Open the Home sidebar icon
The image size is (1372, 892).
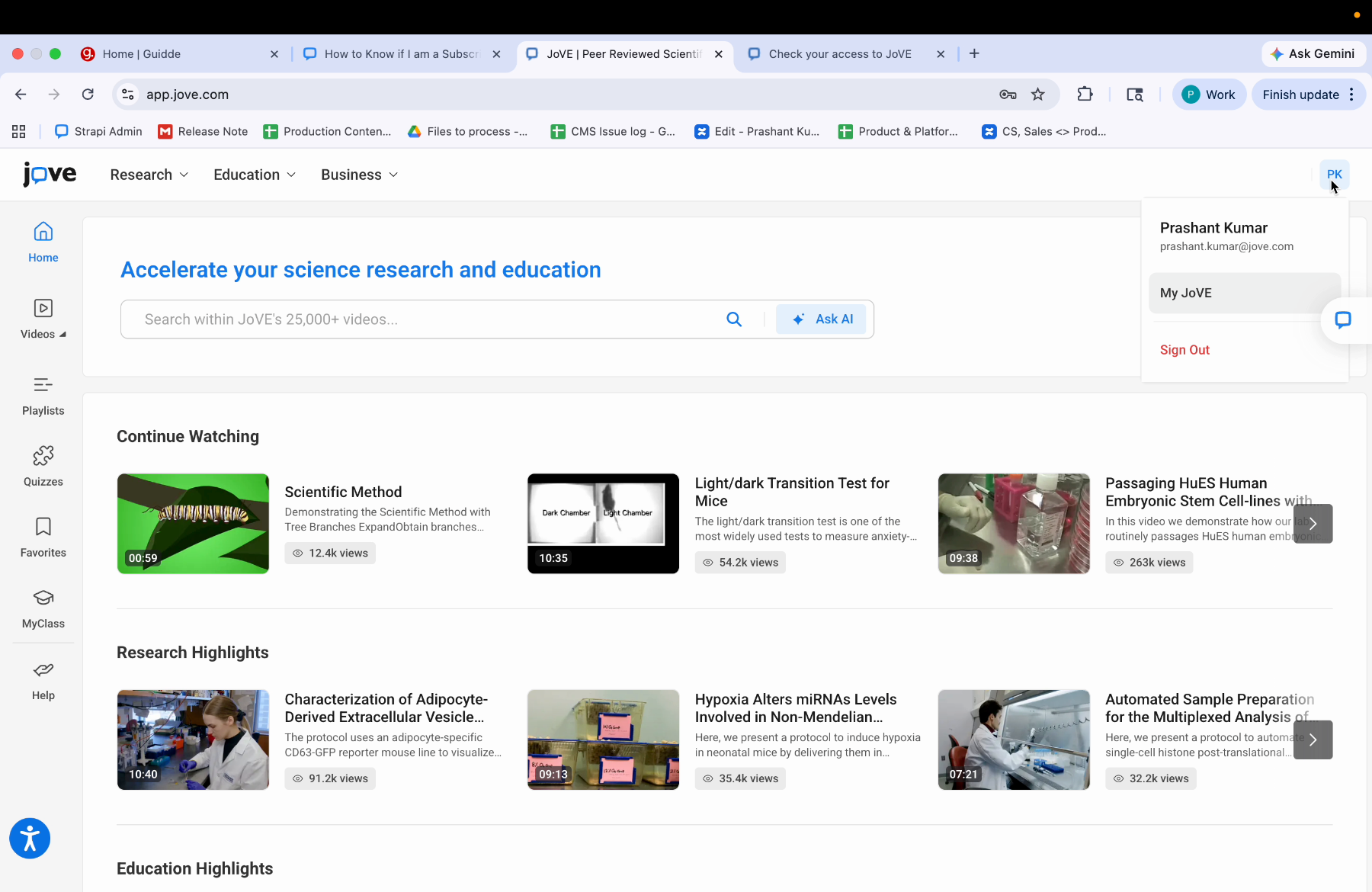click(x=43, y=232)
